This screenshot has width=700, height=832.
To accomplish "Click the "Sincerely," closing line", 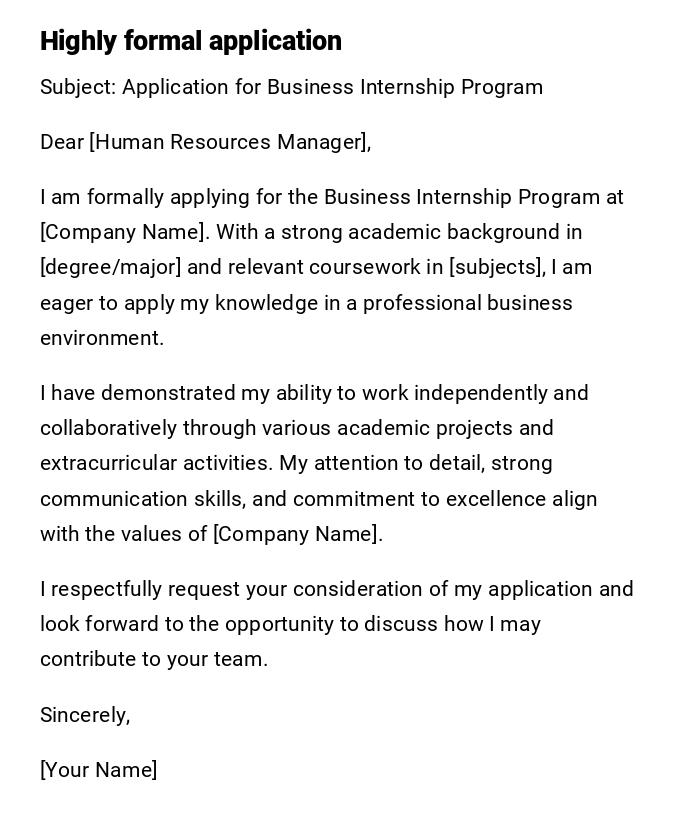I will [x=85, y=715].
